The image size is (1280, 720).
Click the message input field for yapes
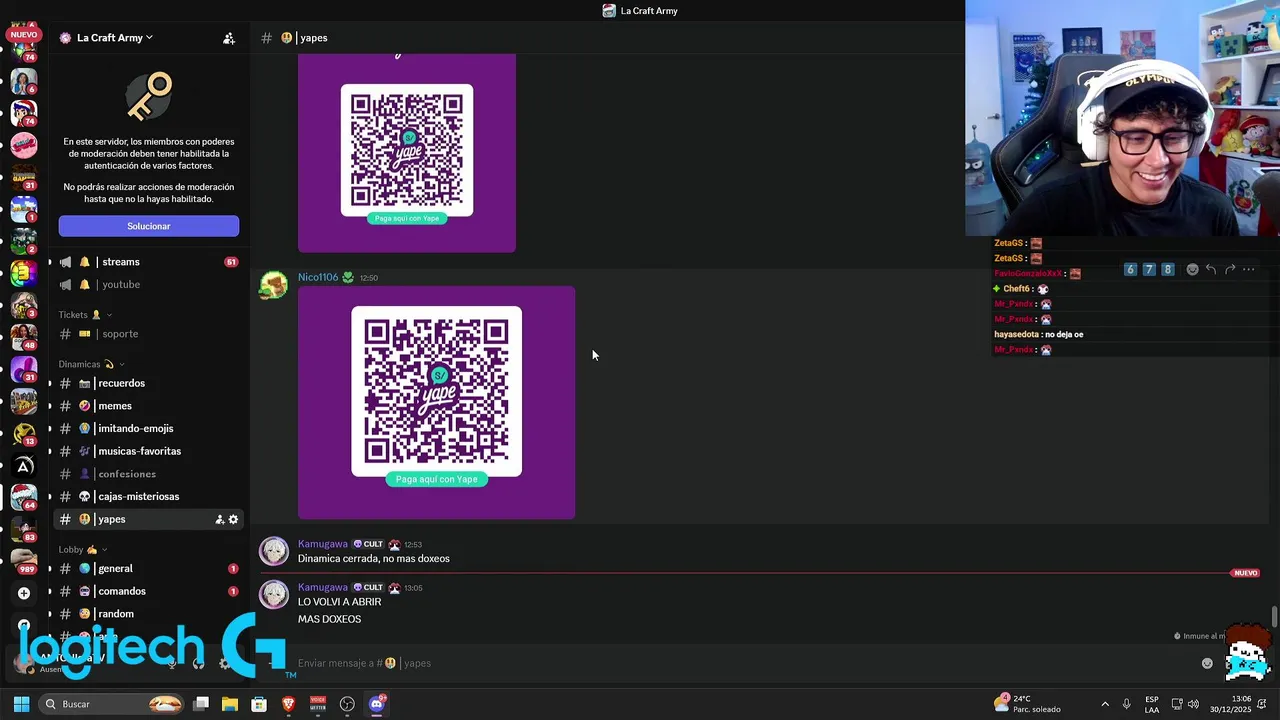[740, 663]
